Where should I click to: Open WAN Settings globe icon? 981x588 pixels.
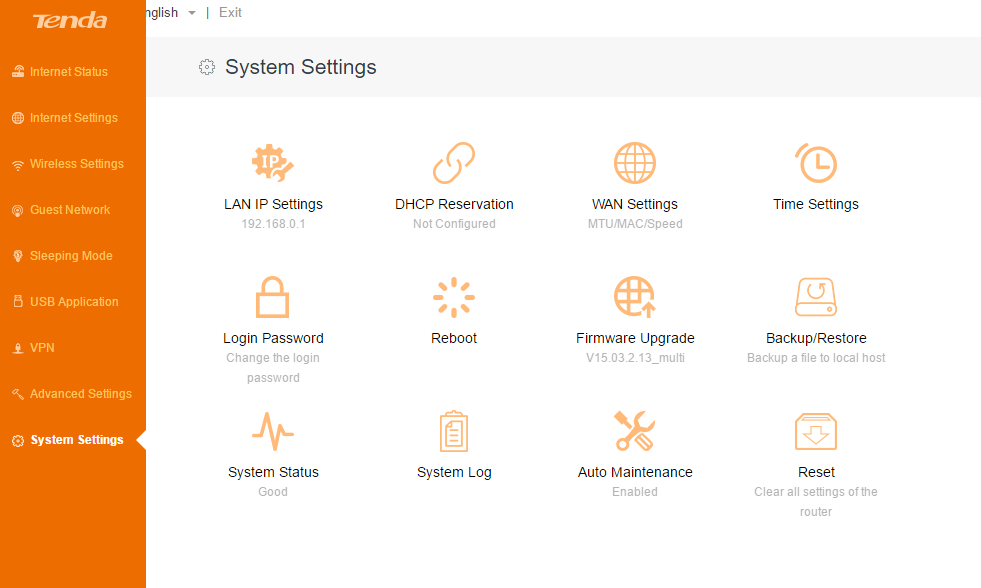click(635, 162)
